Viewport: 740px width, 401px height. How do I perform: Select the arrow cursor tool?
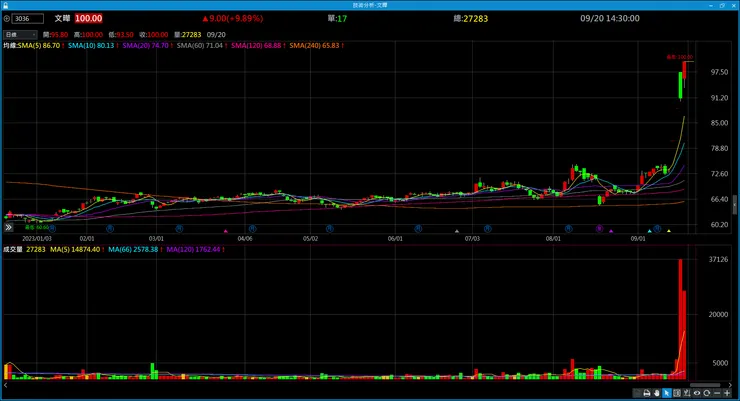pos(666,393)
